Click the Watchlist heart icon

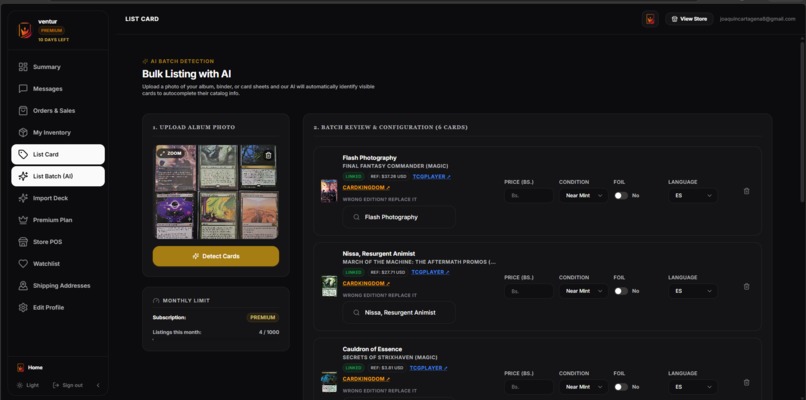[x=23, y=264]
